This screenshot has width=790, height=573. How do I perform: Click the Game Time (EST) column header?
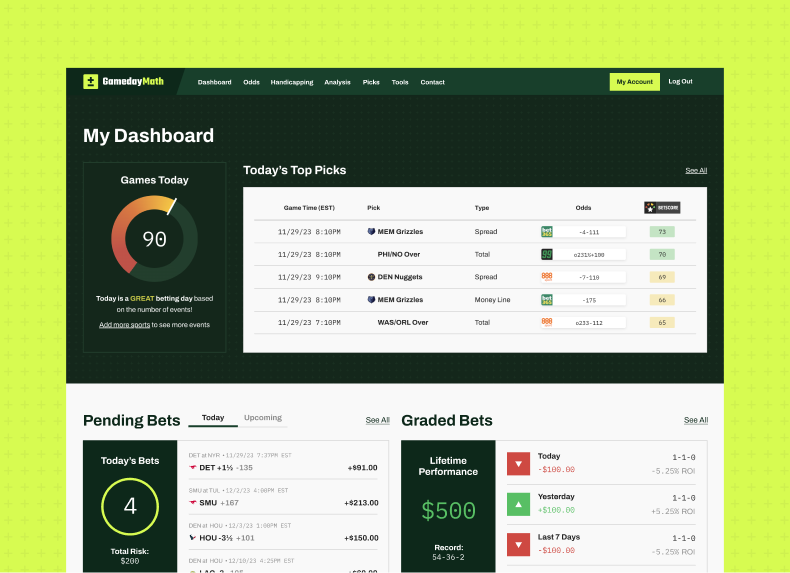click(309, 208)
